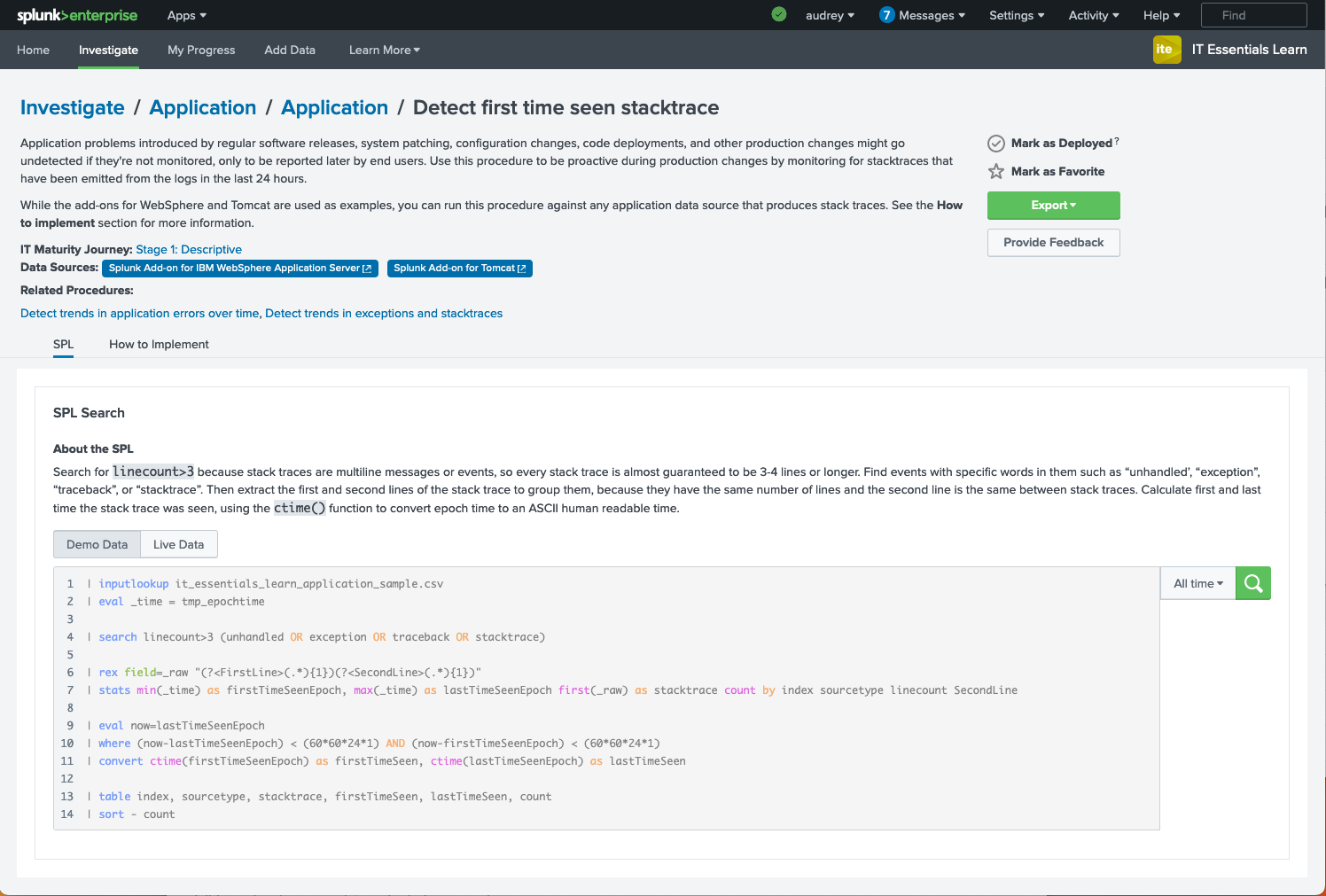
Task: Click the 'table index, sourcetype' line in SPL
Action: [x=320, y=797]
